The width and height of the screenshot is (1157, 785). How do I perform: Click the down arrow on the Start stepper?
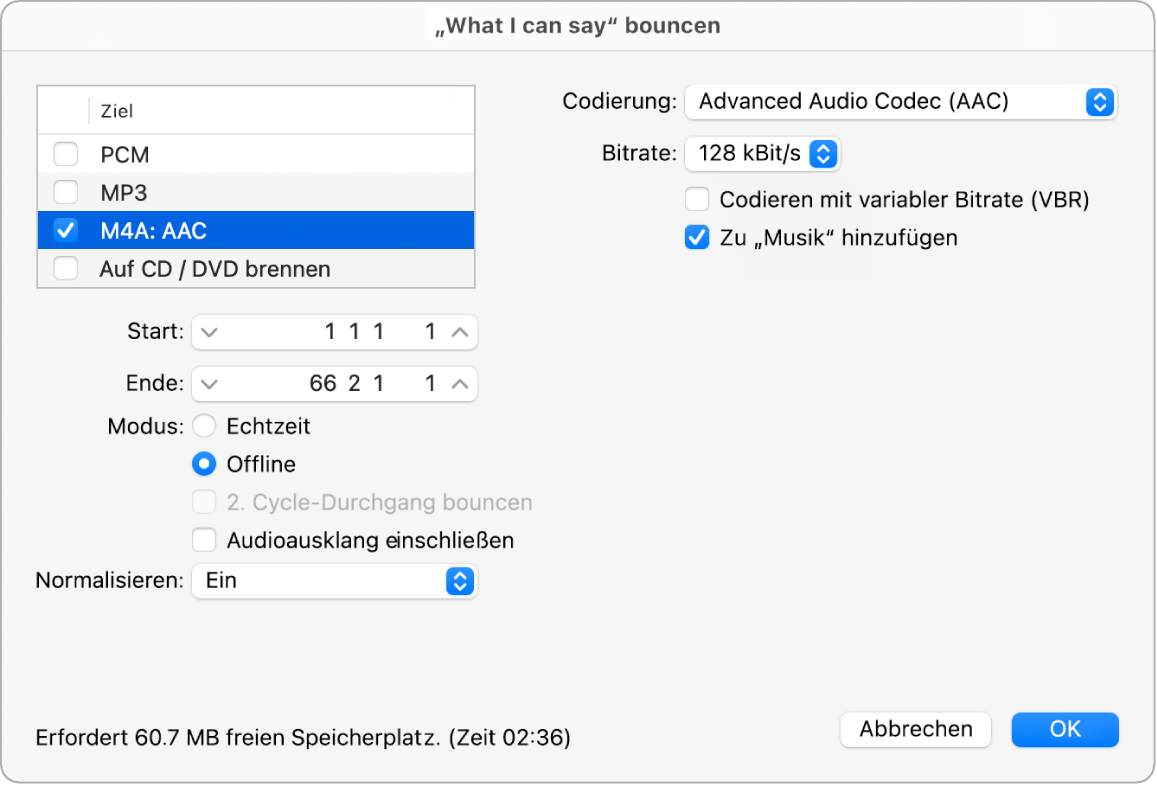click(x=208, y=332)
